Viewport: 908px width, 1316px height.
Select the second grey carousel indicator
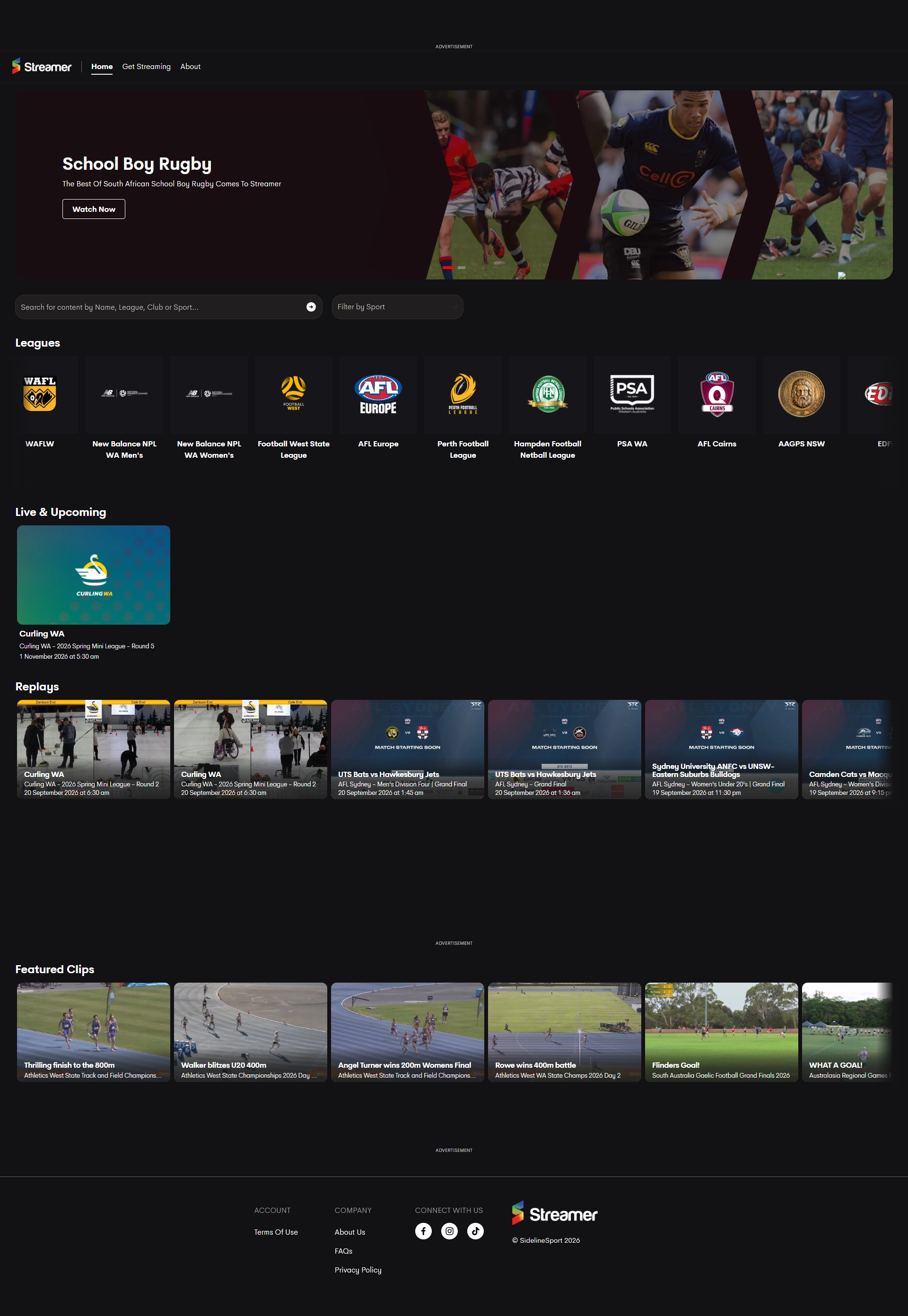[x=462, y=267]
